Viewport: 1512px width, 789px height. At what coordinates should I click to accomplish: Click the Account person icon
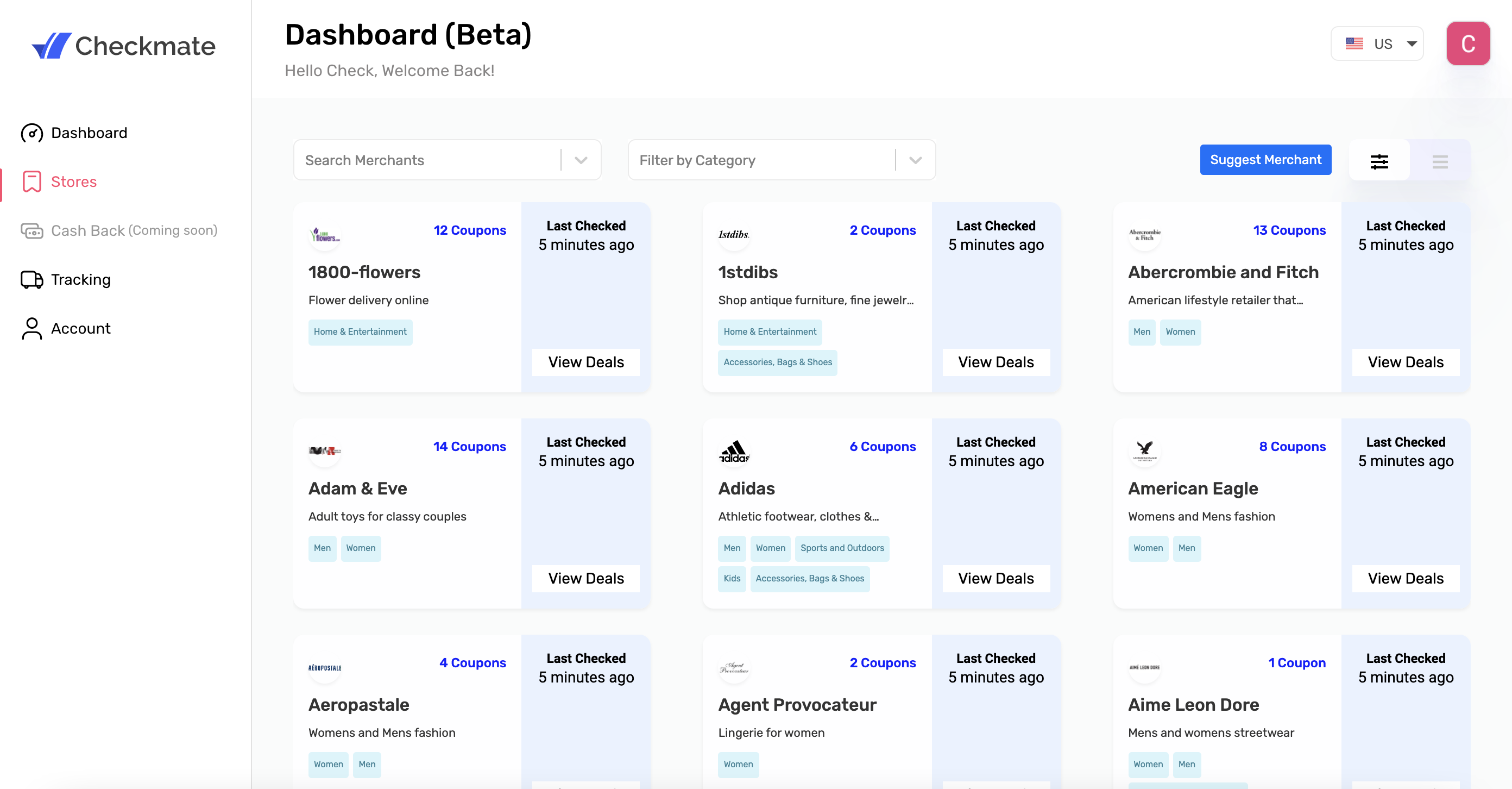(x=31, y=329)
